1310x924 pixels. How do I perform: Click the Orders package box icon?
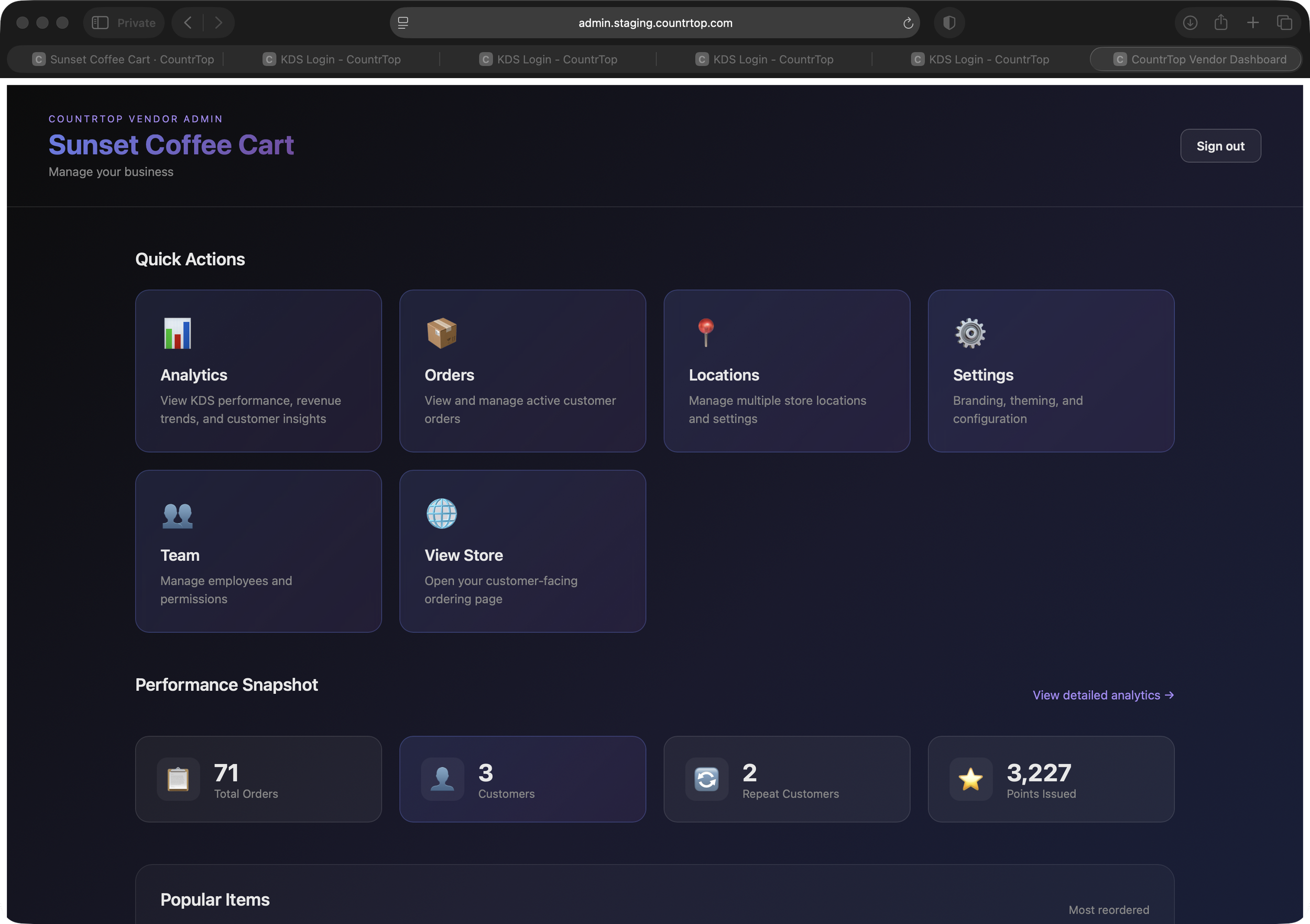pos(442,333)
